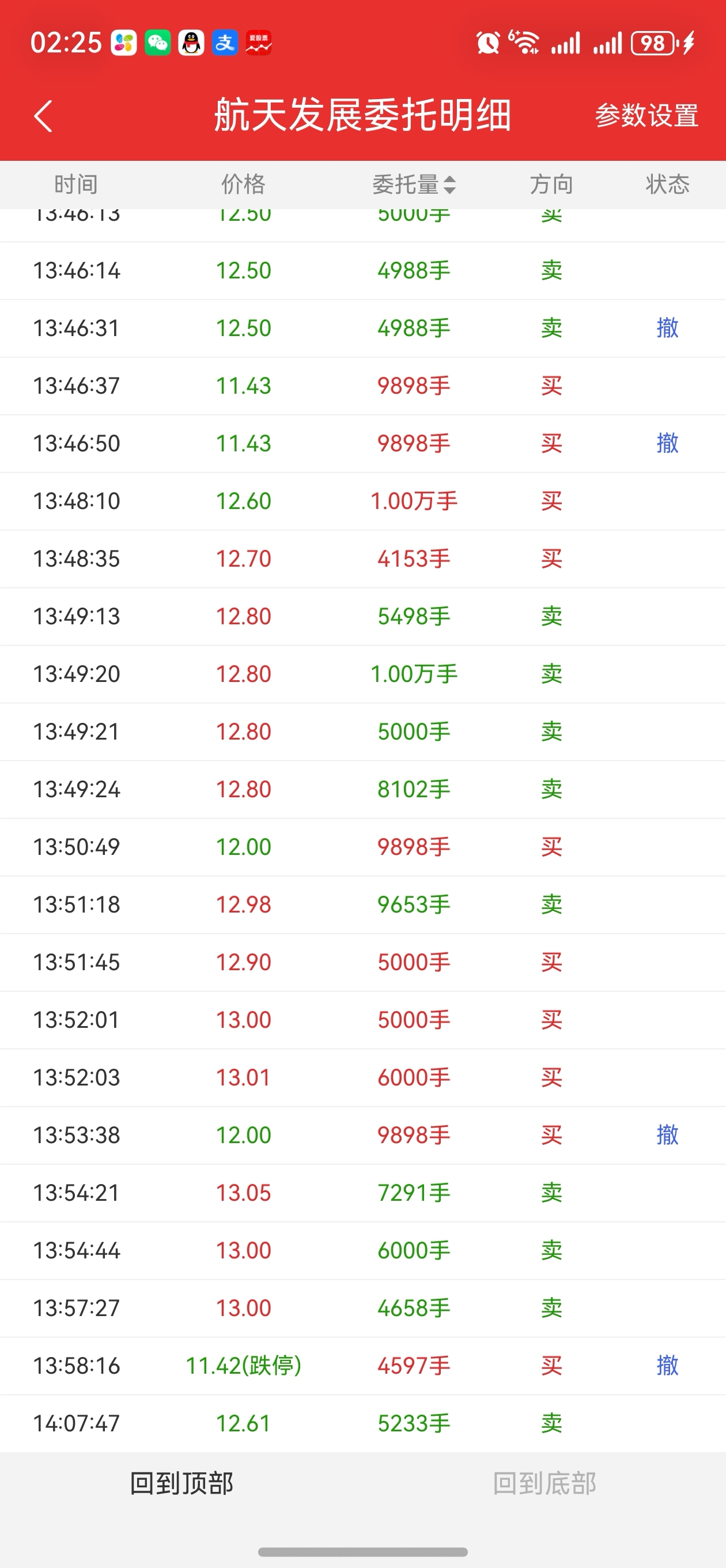Sort by 委托量 column arrows
726x1568 pixels.
(x=449, y=184)
